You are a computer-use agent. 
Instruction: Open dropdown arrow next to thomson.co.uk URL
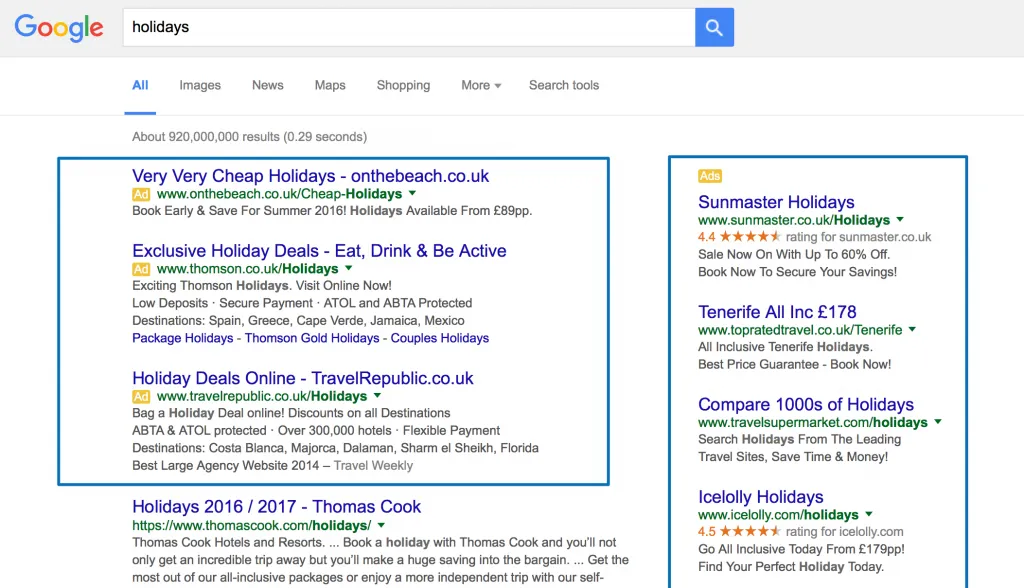[x=349, y=269]
